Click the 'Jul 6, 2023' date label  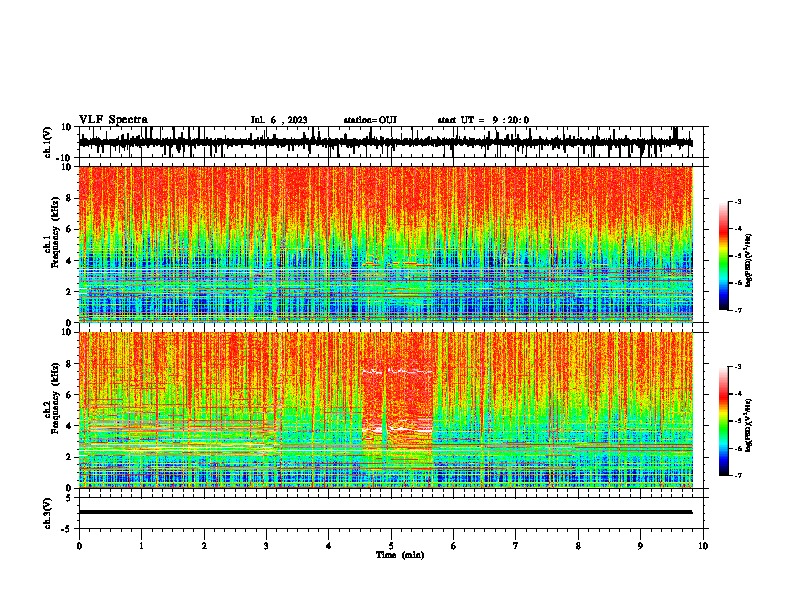[279, 120]
